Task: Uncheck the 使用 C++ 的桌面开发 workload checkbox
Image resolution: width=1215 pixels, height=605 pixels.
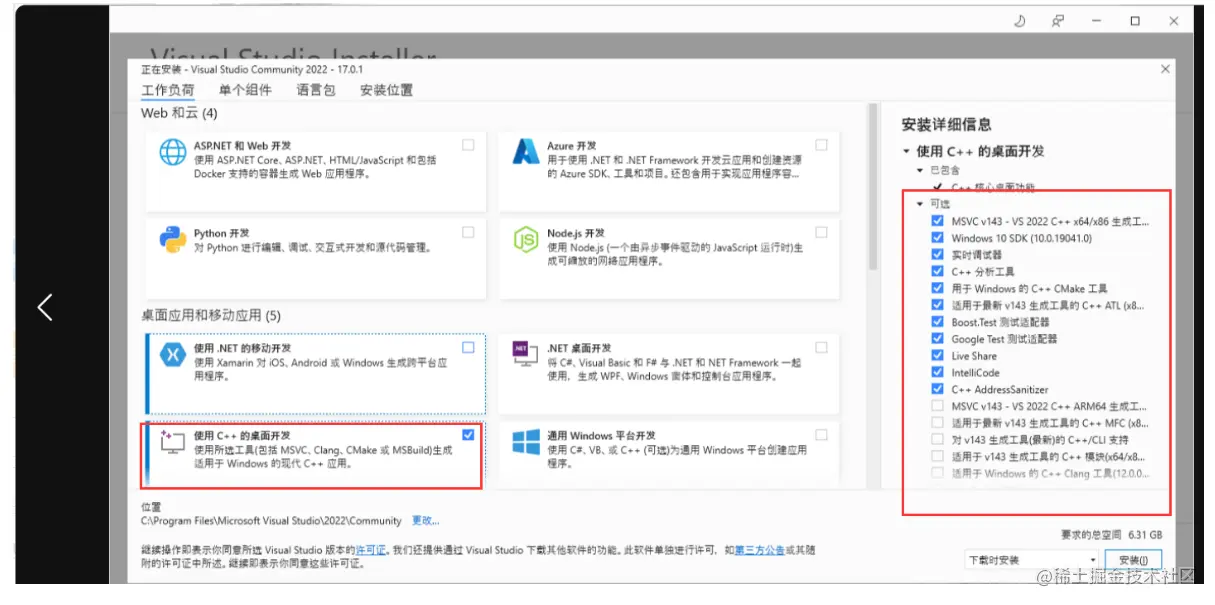Action: (x=468, y=435)
